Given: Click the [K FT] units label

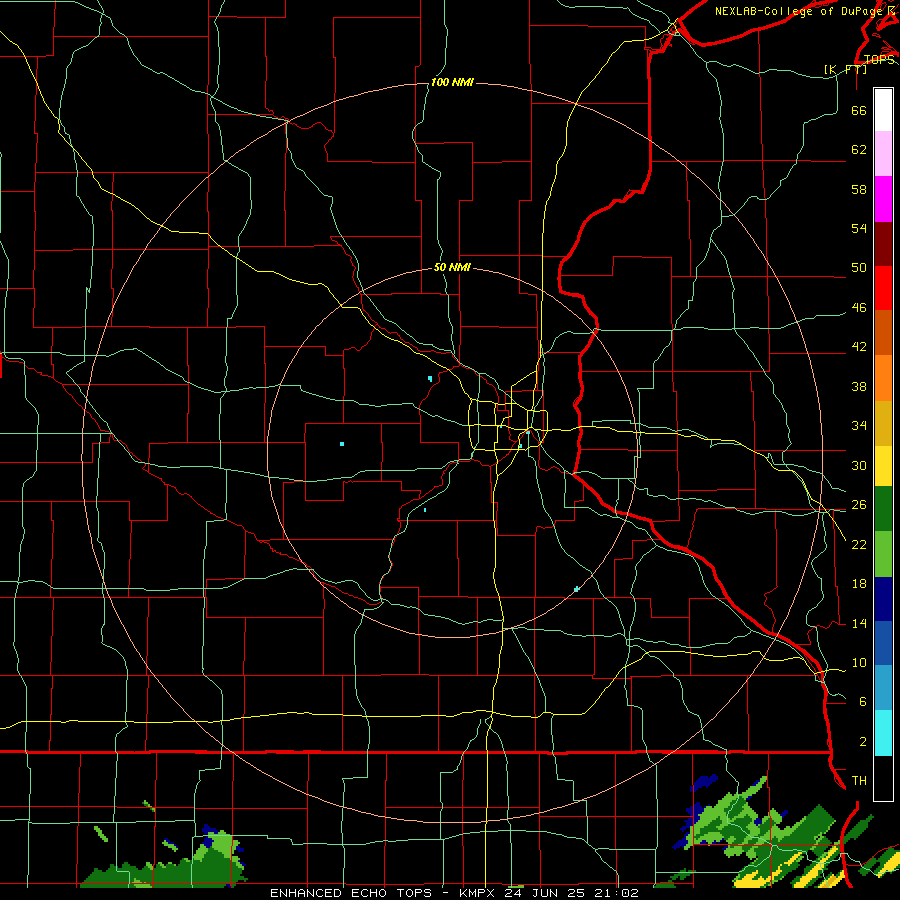Looking at the screenshot, I should point(845,69).
